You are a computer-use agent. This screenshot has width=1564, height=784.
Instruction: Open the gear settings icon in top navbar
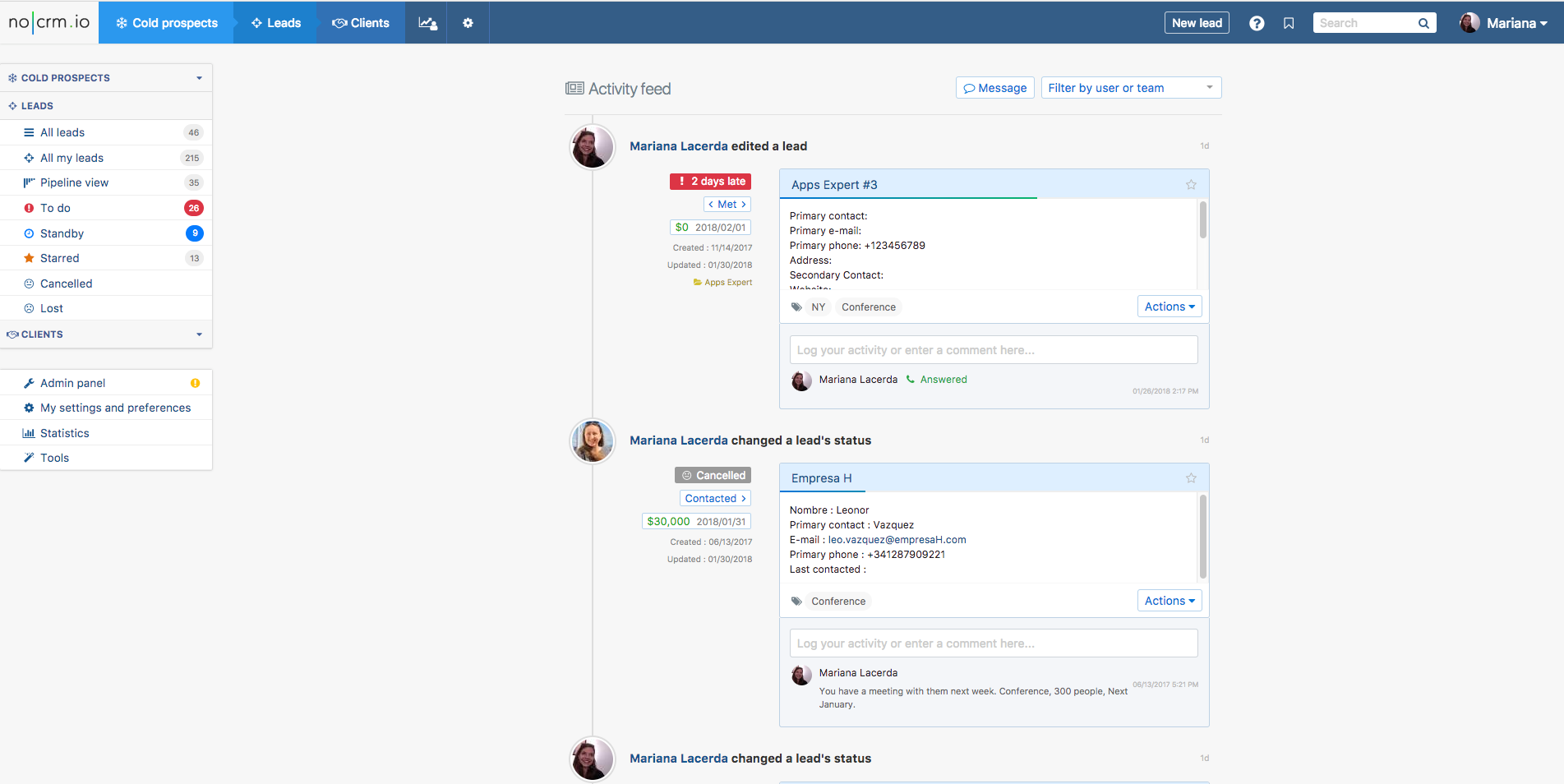(468, 23)
